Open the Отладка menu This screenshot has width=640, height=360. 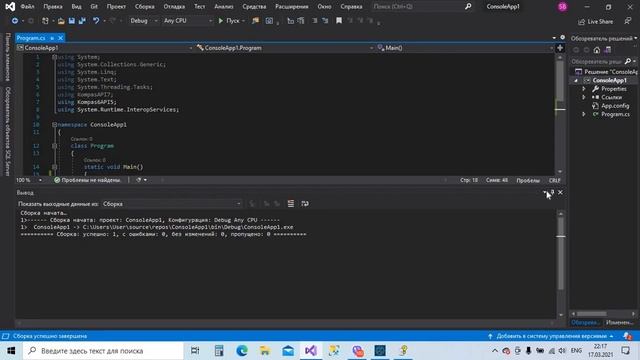pos(174,7)
